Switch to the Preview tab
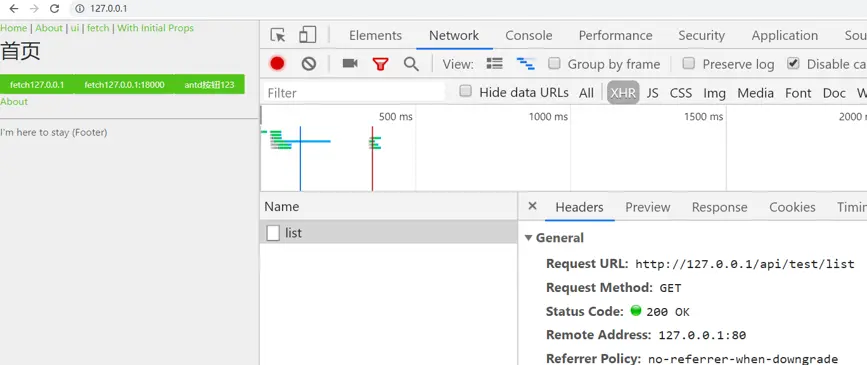The image size is (867, 365). pyautogui.click(x=647, y=207)
